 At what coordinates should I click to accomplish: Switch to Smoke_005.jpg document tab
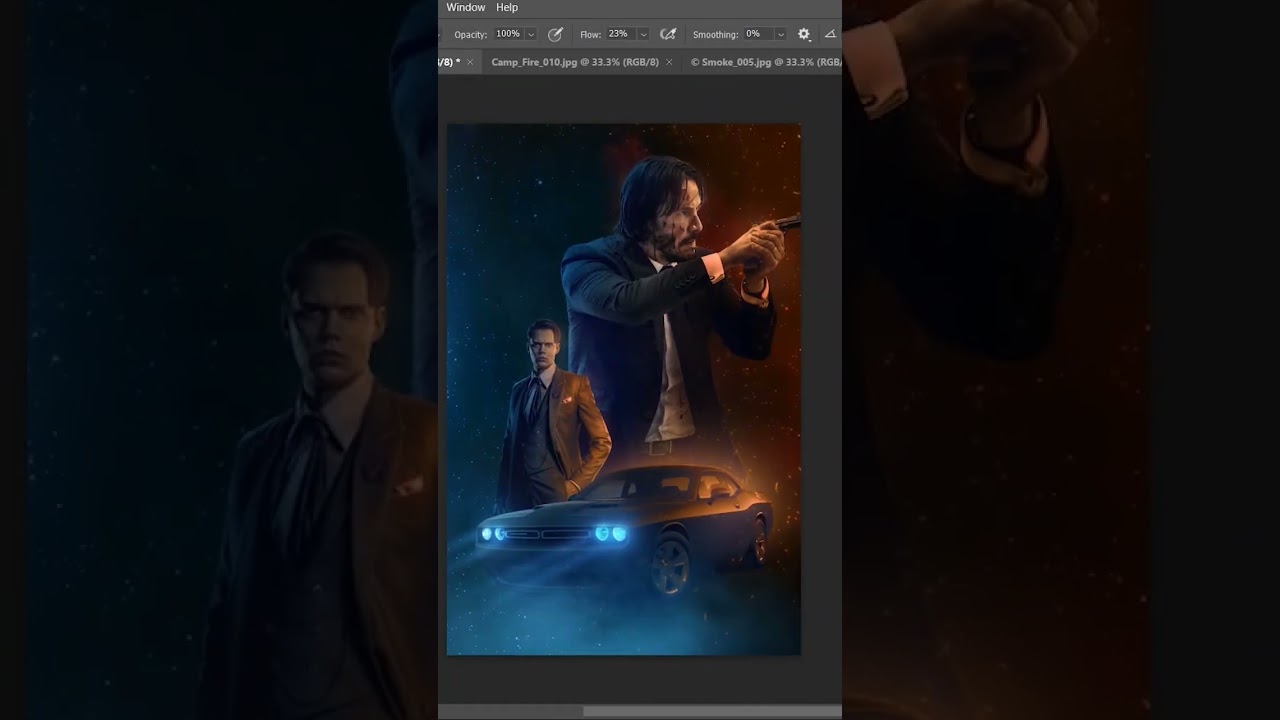(766, 62)
